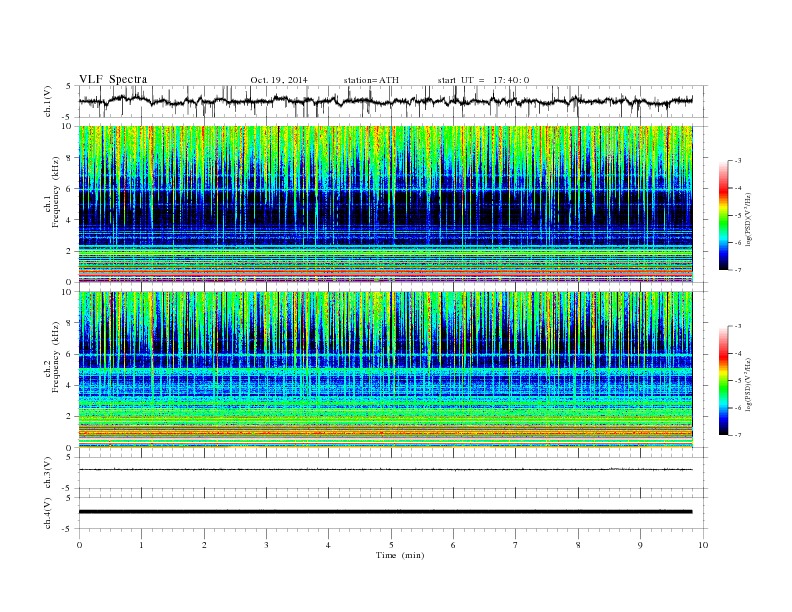
Task: Click the "4" kHz tick of ch.1 spectrogram
Action: (x=70, y=220)
